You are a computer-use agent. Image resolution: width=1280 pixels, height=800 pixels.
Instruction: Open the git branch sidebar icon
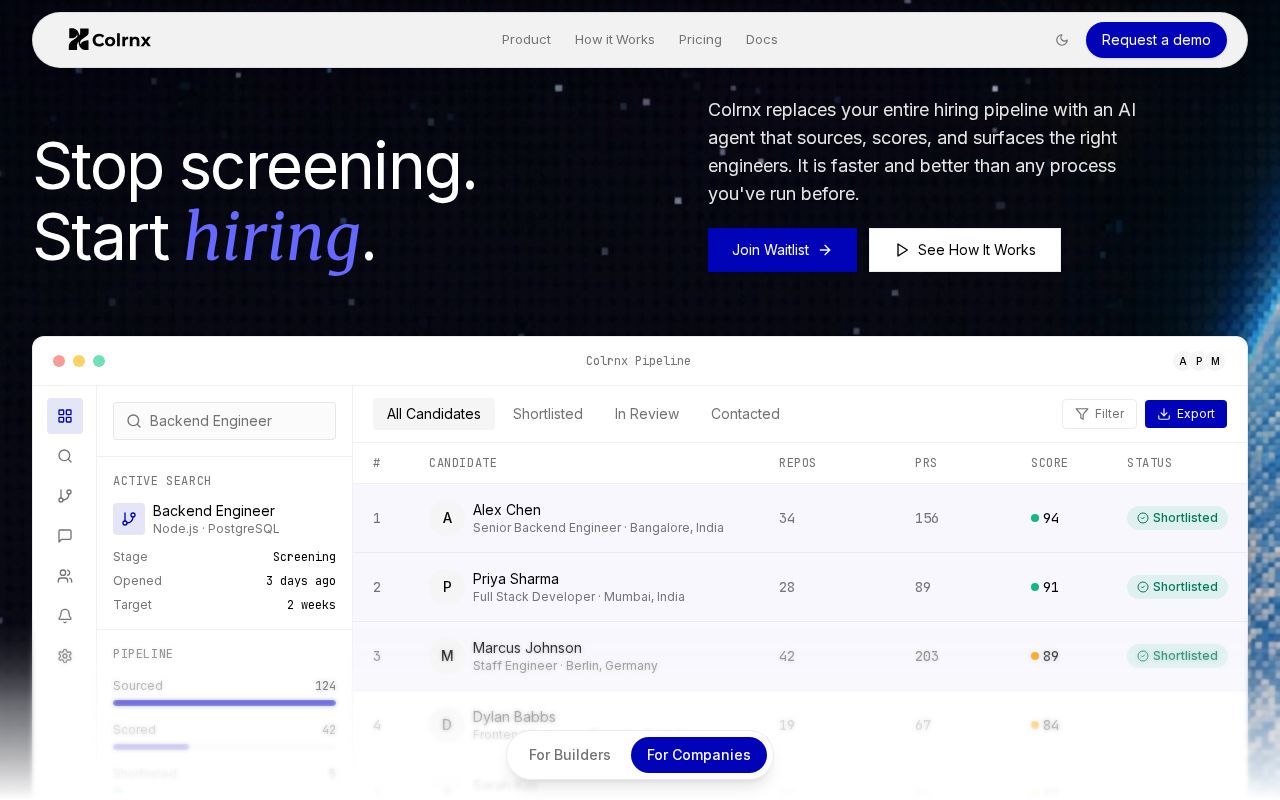click(x=65, y=496)
